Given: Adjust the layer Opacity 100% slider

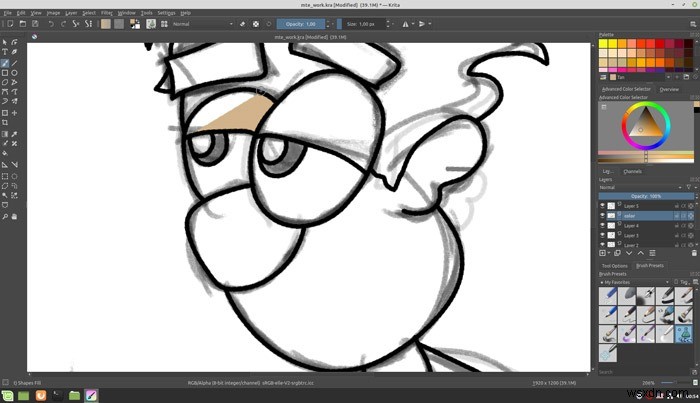Looking at the screenshot, I should point(646,196).
